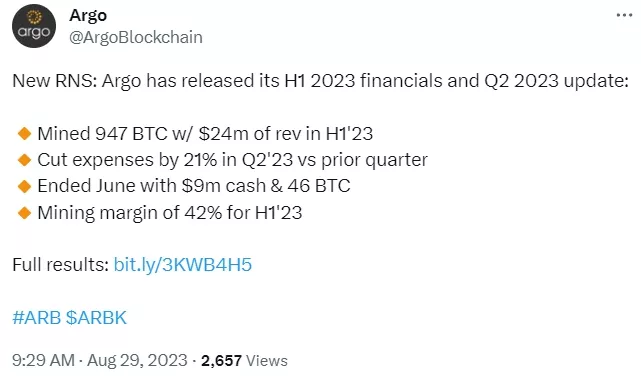Click the orange diamond beside Mining margin
Viewport: 641px width, 376px height.
point(25,213)
